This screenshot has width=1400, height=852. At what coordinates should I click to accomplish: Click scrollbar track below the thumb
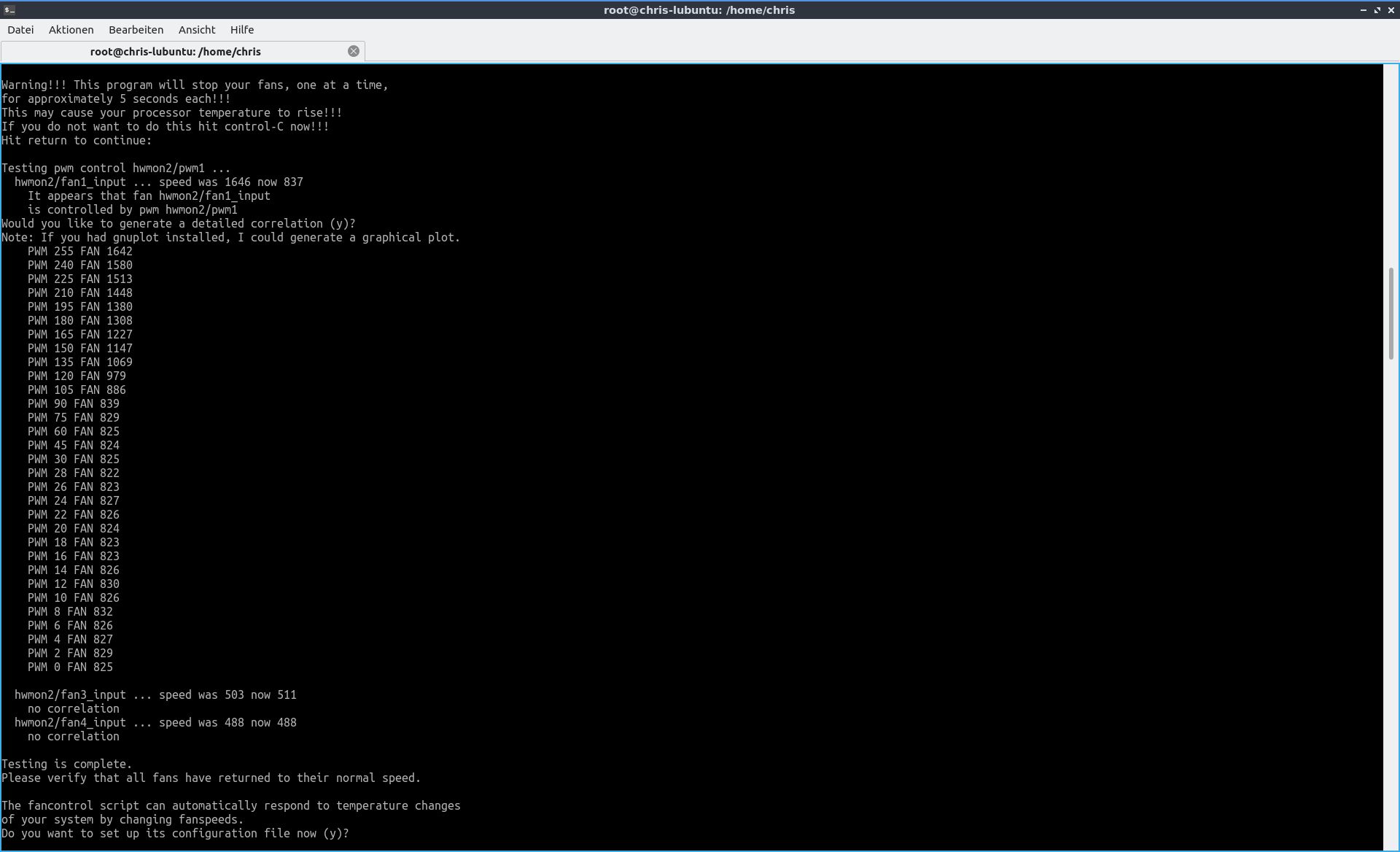click(1391, 584)
